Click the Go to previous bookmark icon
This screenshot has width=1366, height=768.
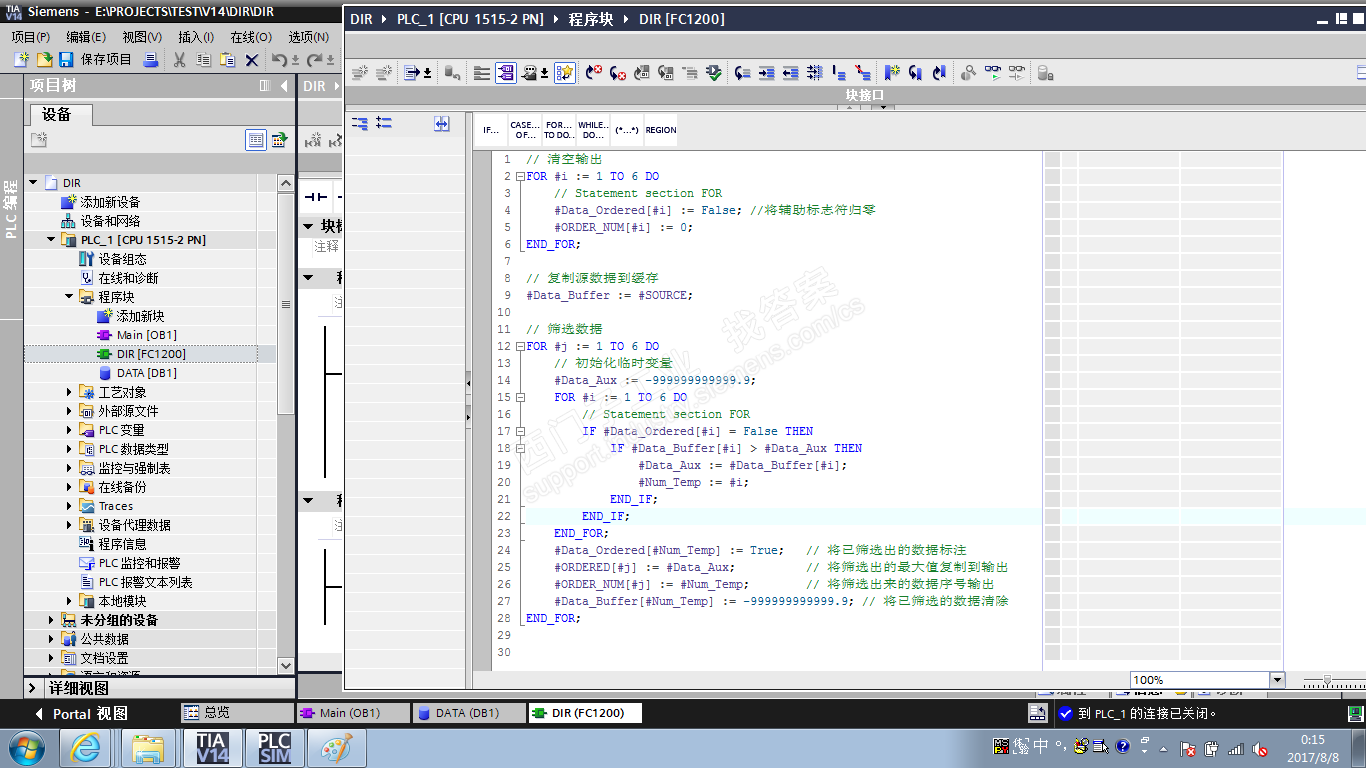(x=938, y=72)
